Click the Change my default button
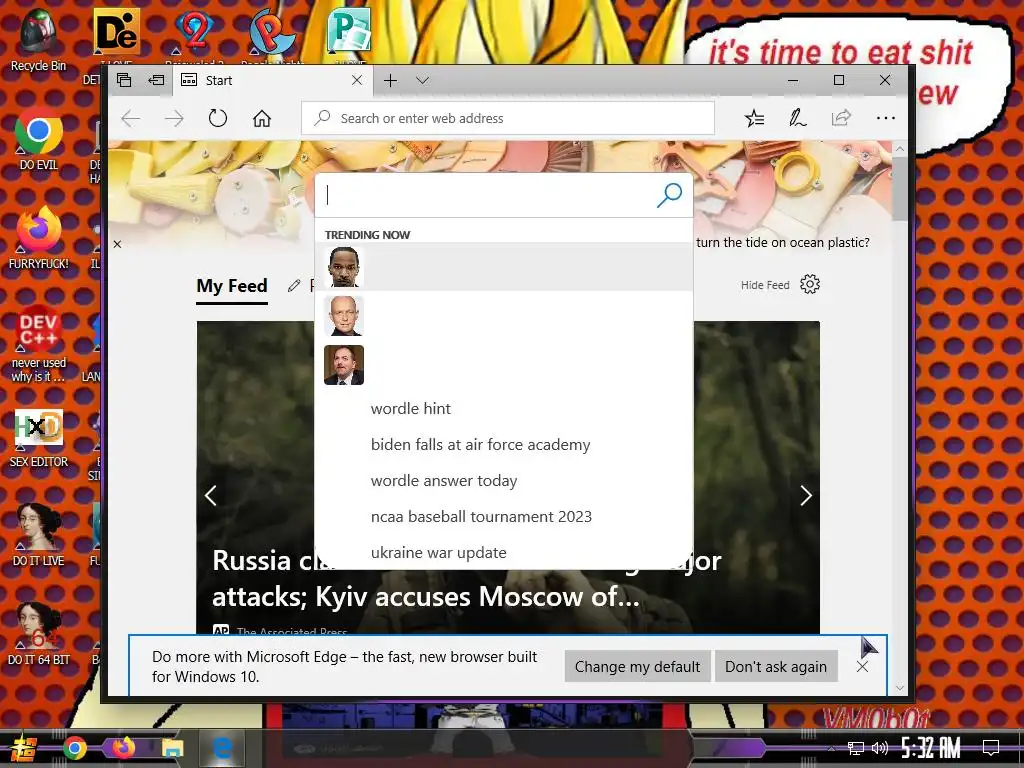 637,666
